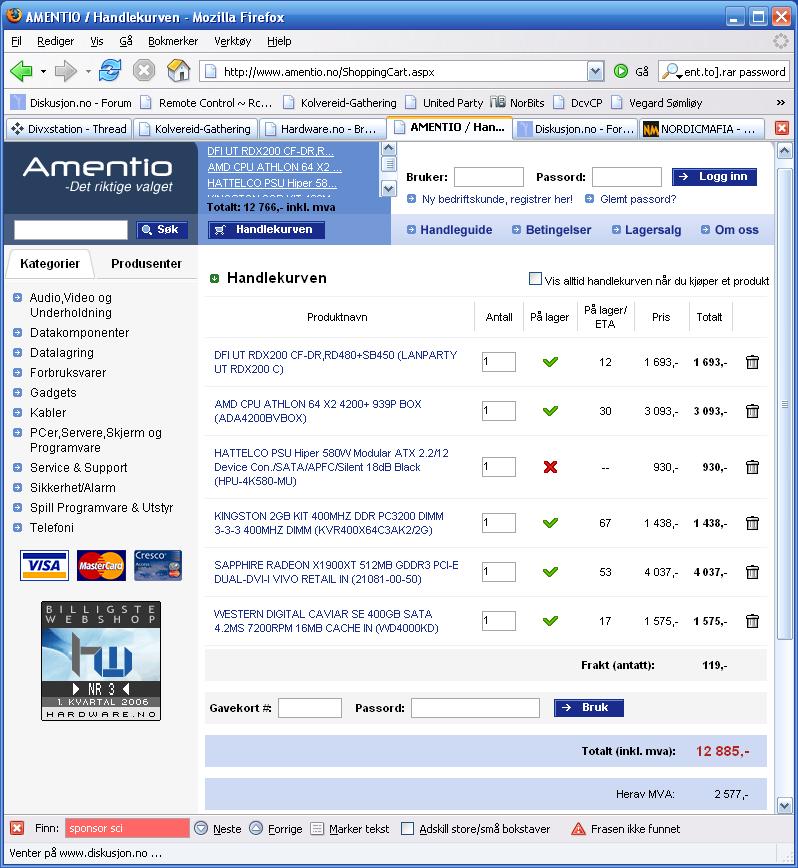Viewport: 798px width, 868px height.
Task: Open the search engine selector magnifier icon
Action: click(672, 71)
